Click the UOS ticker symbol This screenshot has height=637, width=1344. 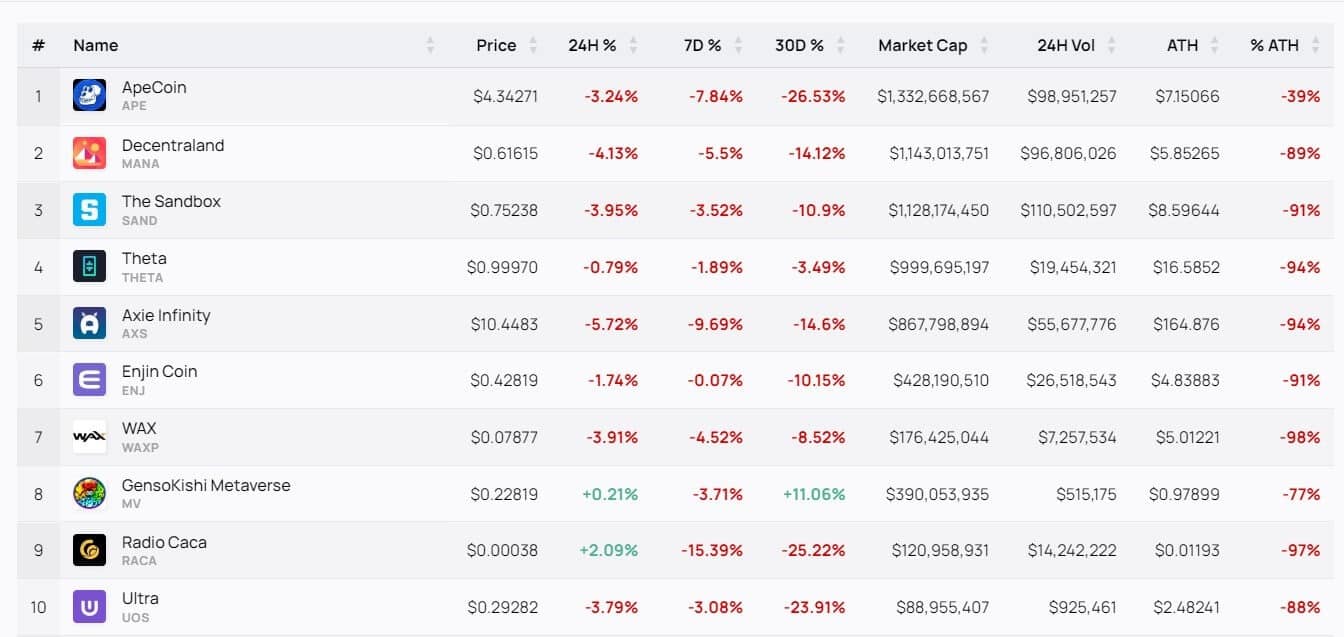pyautogui.click(x=135, y=617)
